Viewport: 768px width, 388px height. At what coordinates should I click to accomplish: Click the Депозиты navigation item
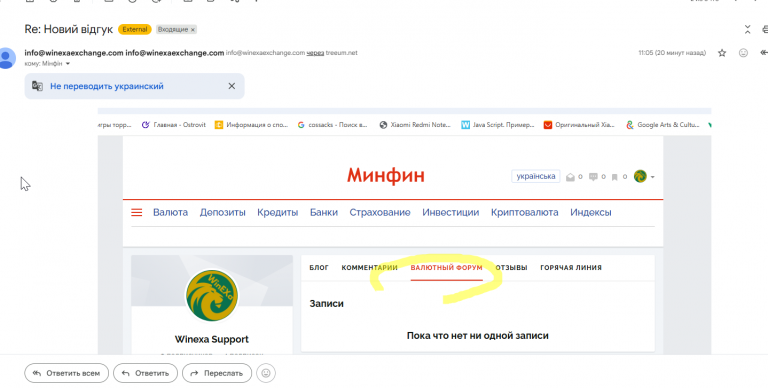click(222, 213)
